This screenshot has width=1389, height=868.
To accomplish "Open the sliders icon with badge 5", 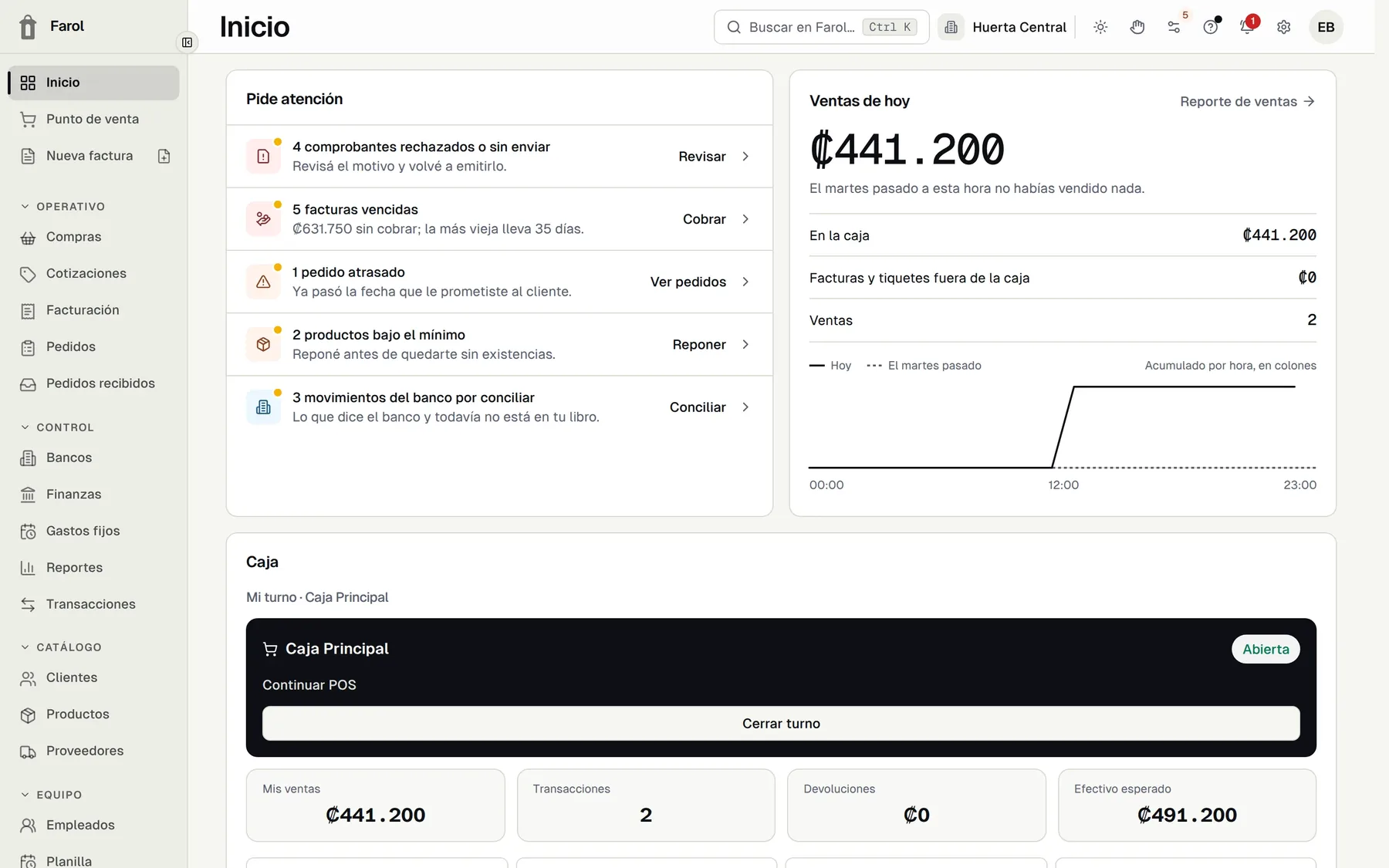I will (1174, 27).
